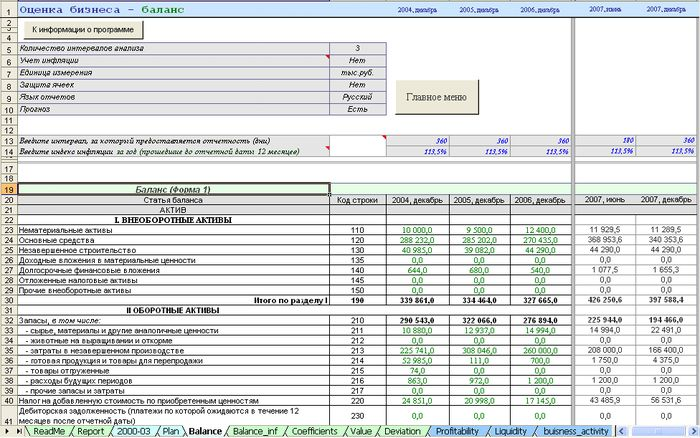700x438 pixels.
Task: Select value 52 985,0 in row 36
Action: (x=417, y=361)
